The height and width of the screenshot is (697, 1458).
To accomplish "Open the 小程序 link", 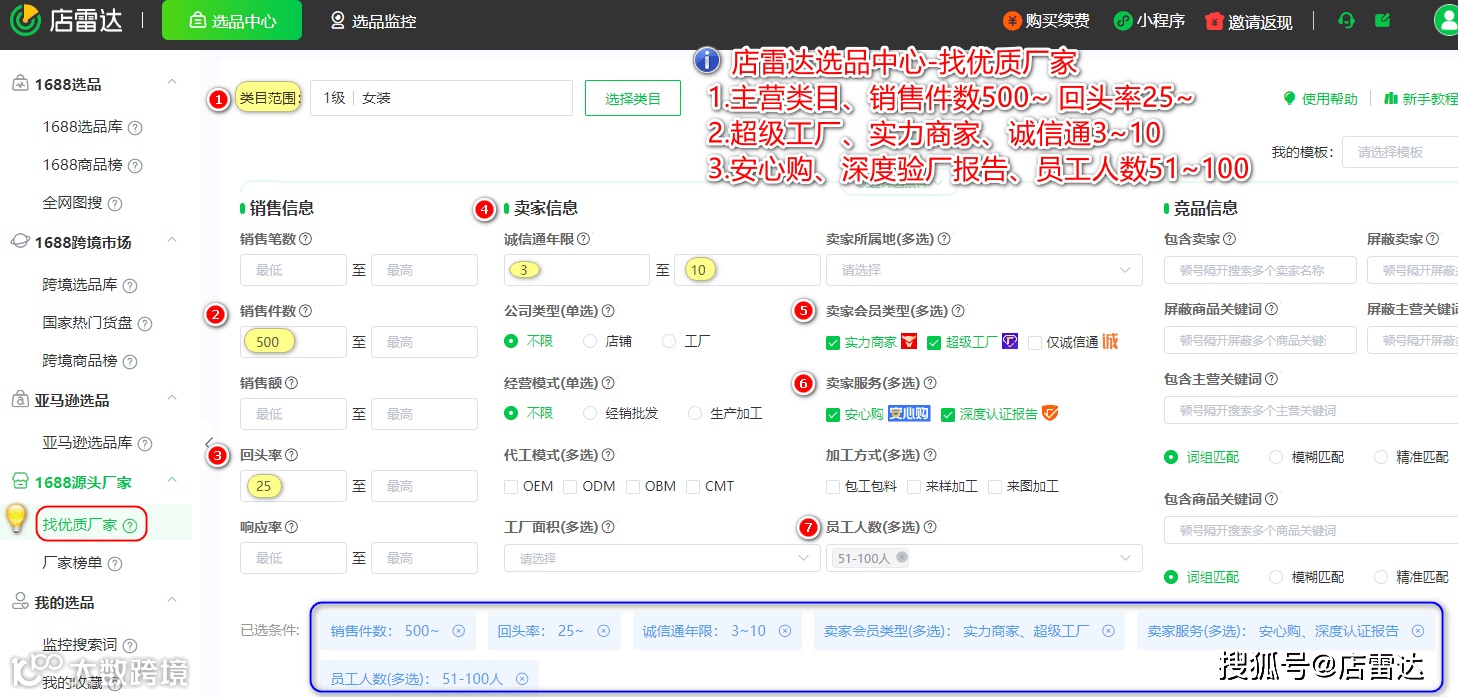I will click(1150, 20).
